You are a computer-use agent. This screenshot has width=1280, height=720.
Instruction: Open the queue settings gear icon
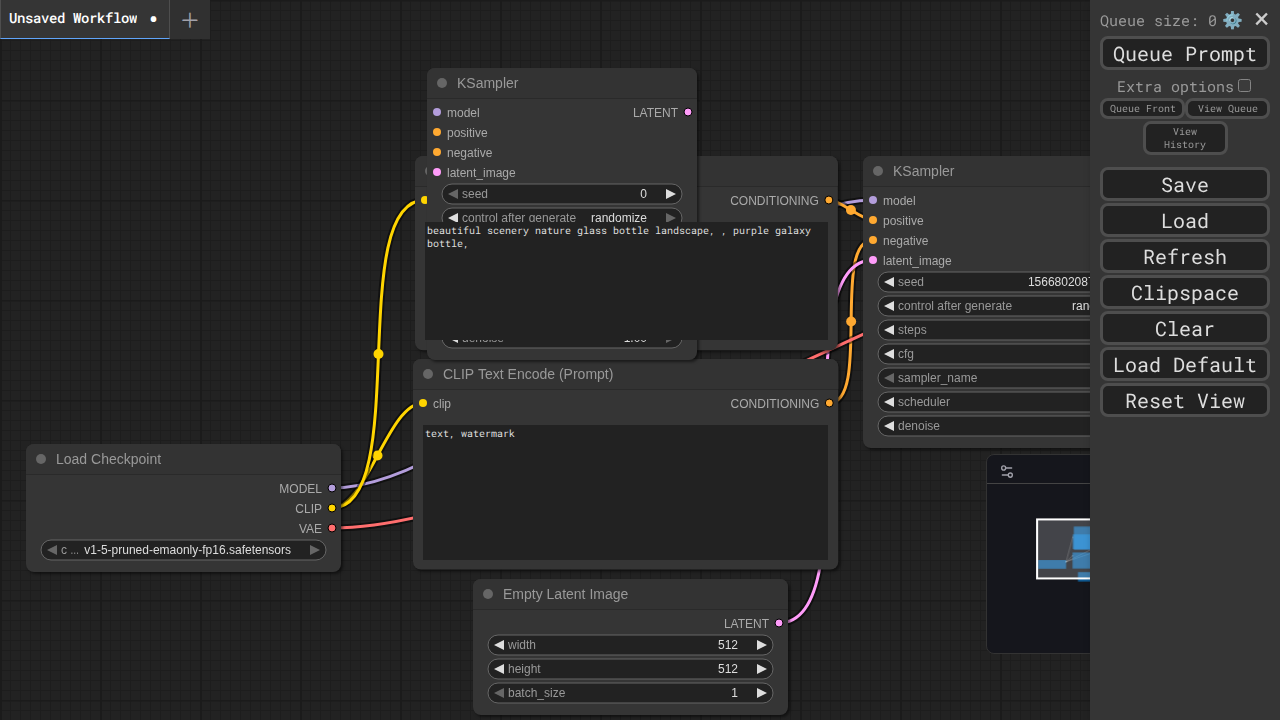(1232, 20)
